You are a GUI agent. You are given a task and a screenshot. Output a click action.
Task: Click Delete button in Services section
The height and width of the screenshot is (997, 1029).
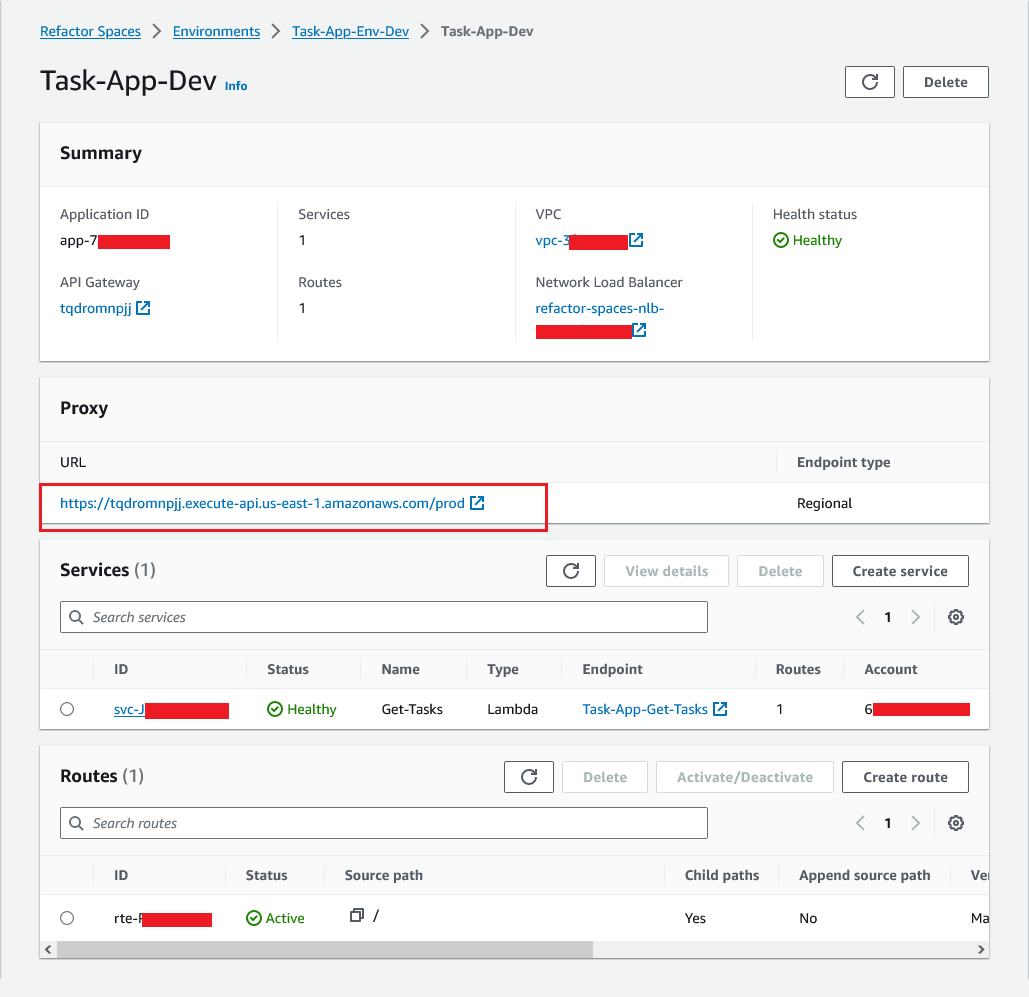(780, 571)
